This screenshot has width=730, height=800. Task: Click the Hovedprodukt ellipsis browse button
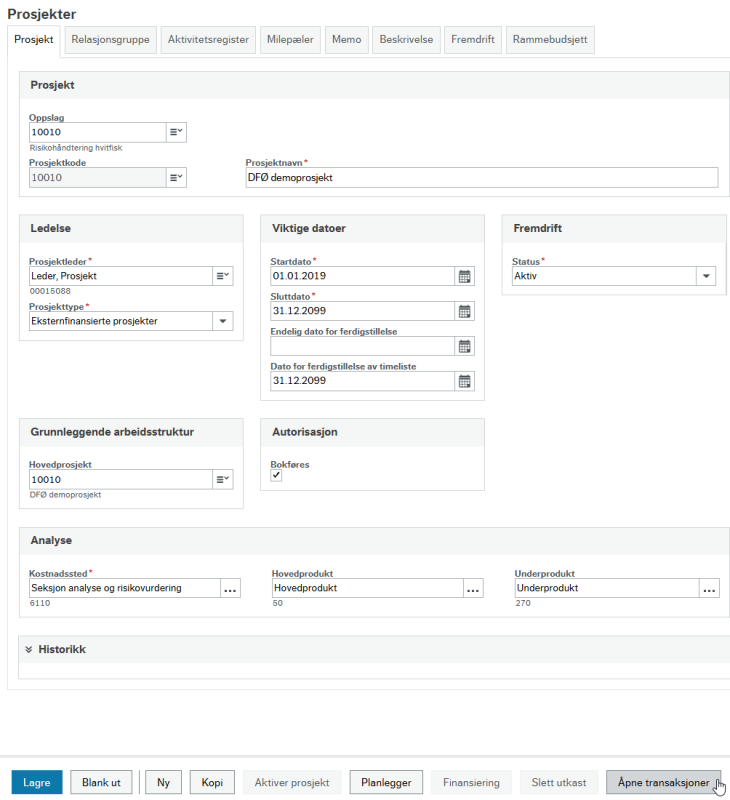point(473,588)
